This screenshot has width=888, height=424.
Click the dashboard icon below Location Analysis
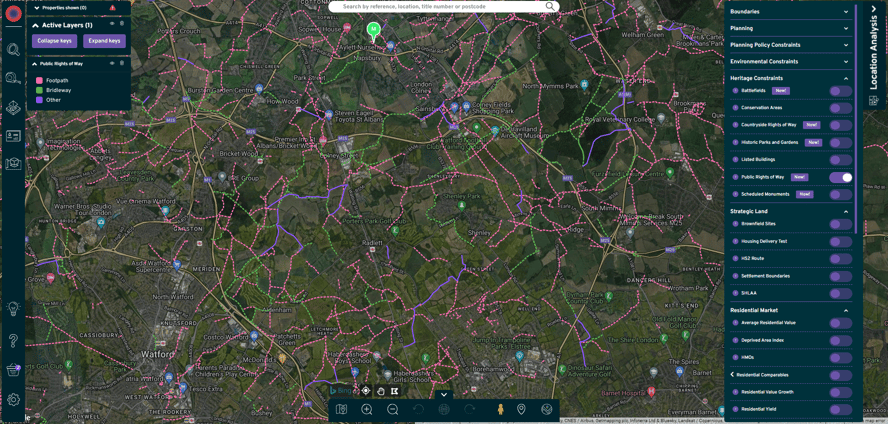point(873,101)
